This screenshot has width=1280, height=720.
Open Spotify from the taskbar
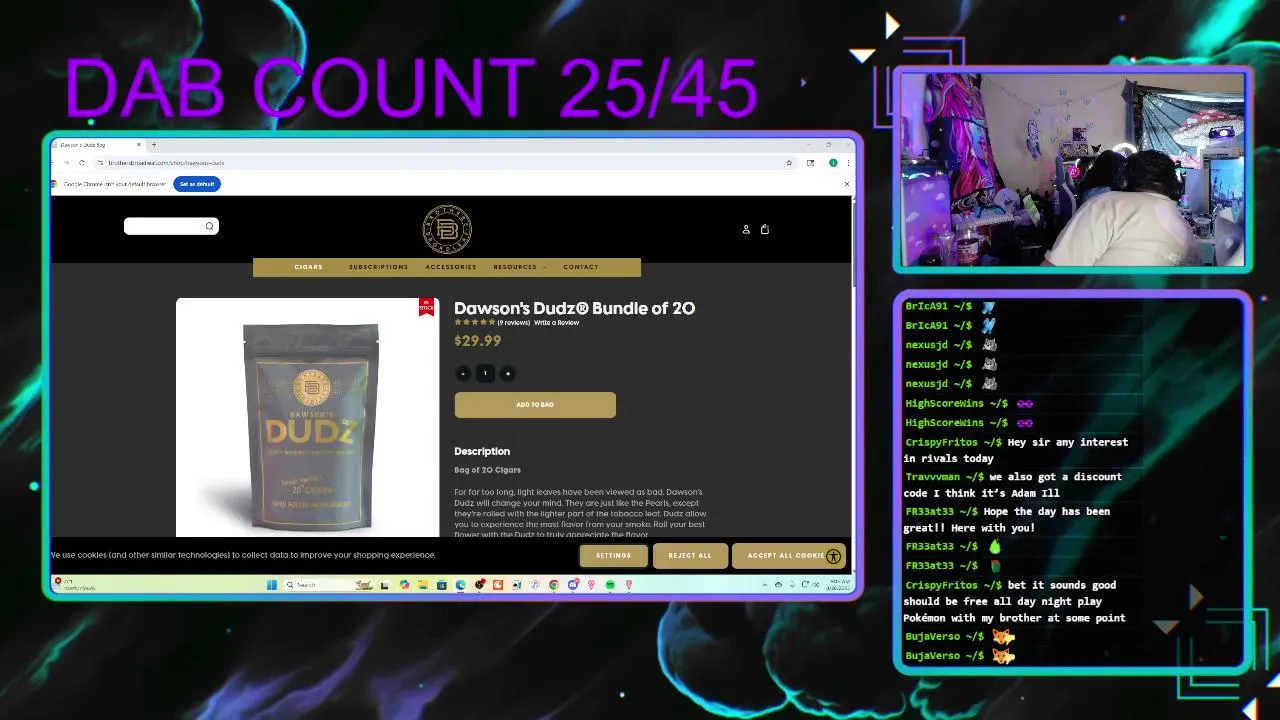610,585
